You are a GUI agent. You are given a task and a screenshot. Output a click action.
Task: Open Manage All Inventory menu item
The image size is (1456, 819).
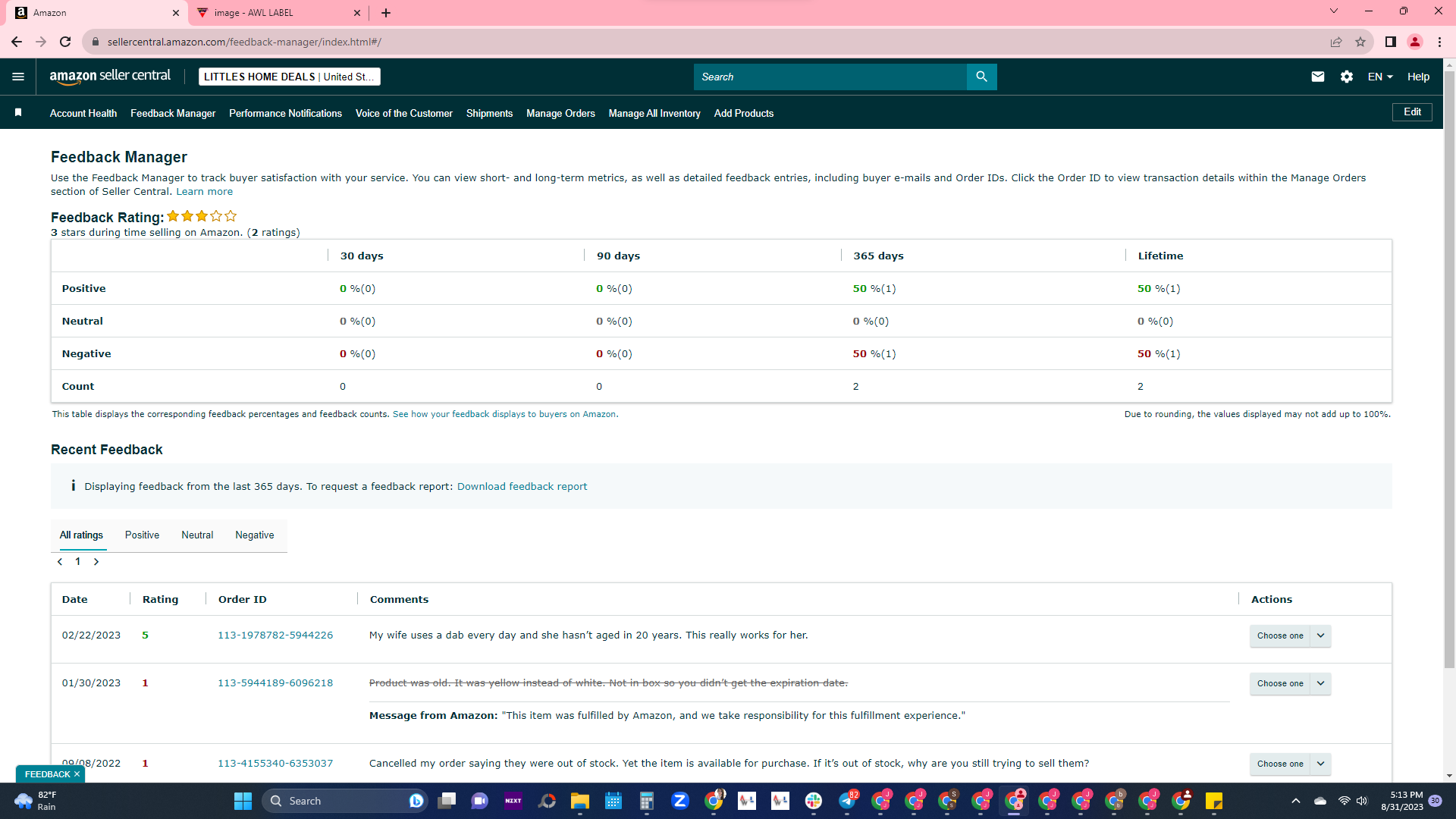coord(654,113)
